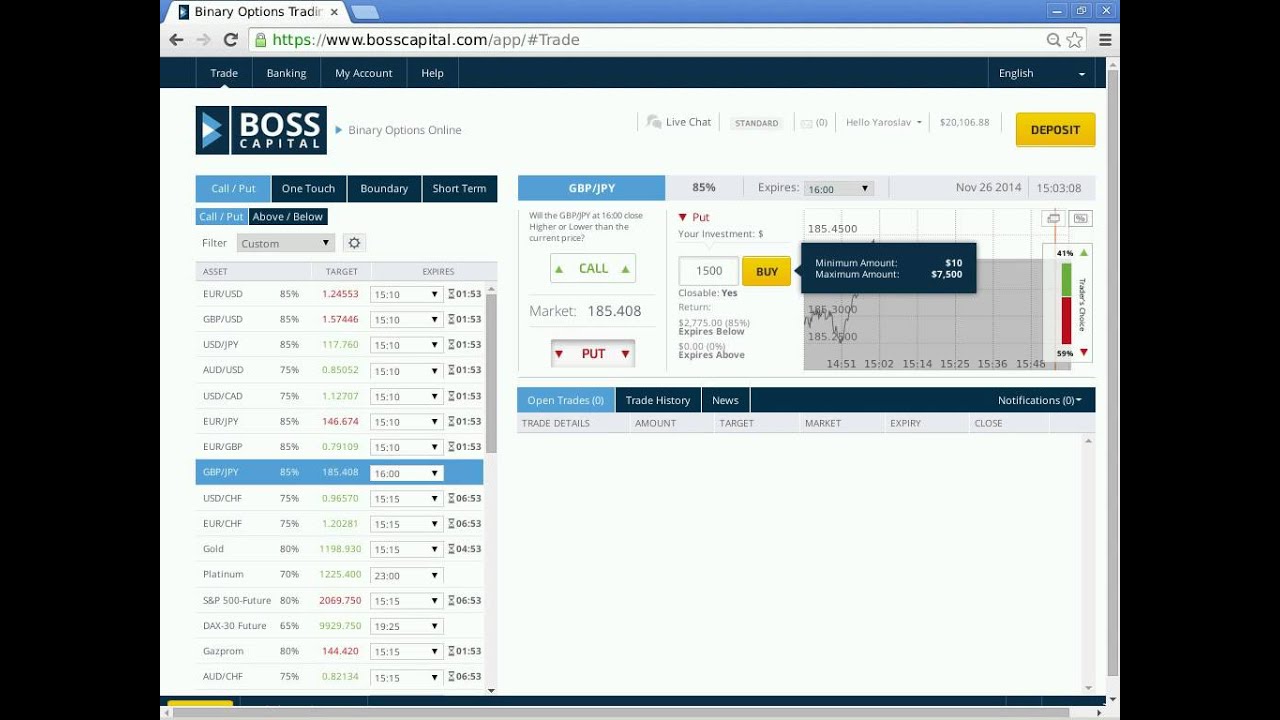The width and height of the screenshot is (1280, 720).
Task: Open the Help menu
Action: (432, 73)
